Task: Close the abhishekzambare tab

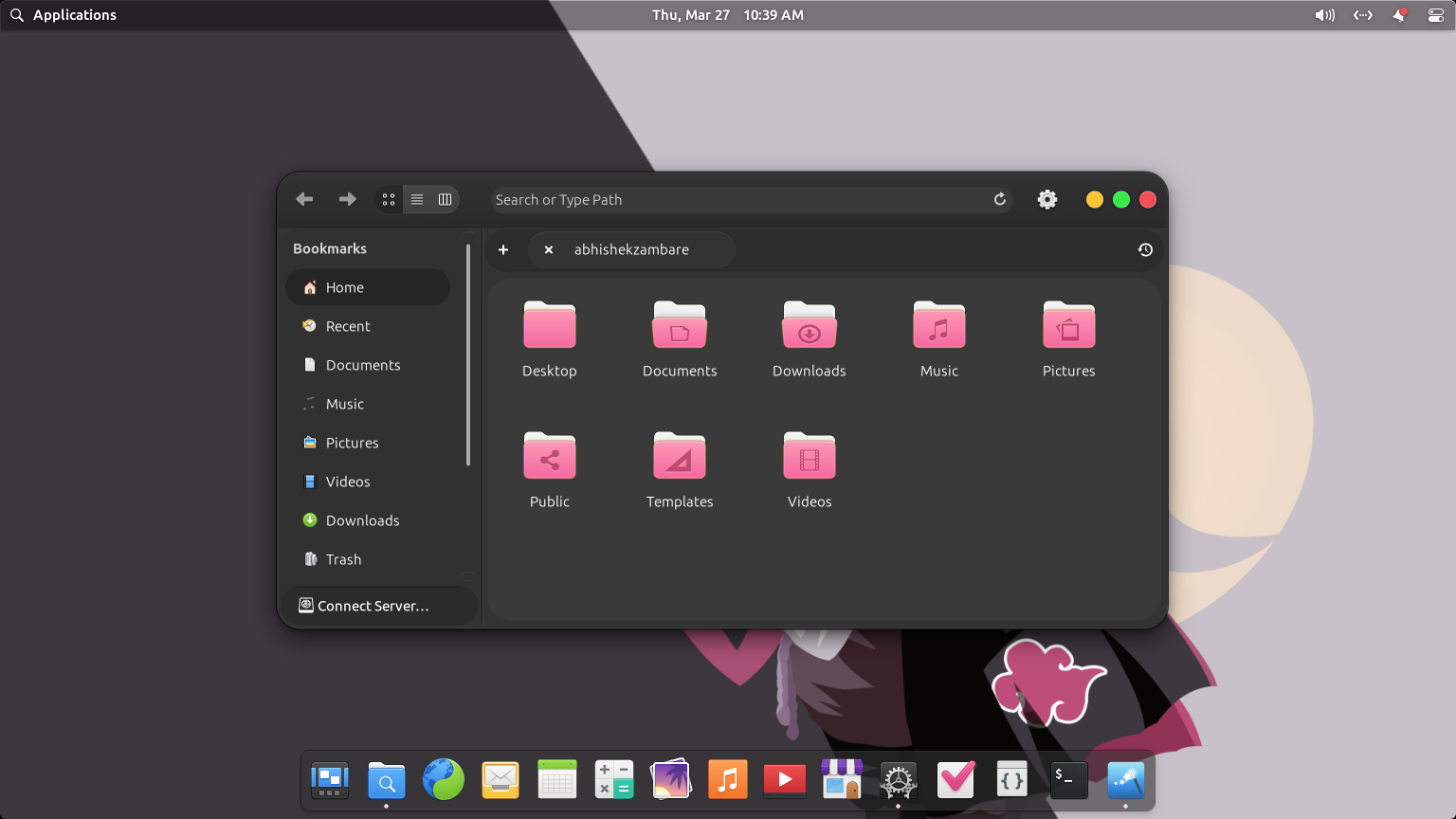Action: (x=549, y=250)
